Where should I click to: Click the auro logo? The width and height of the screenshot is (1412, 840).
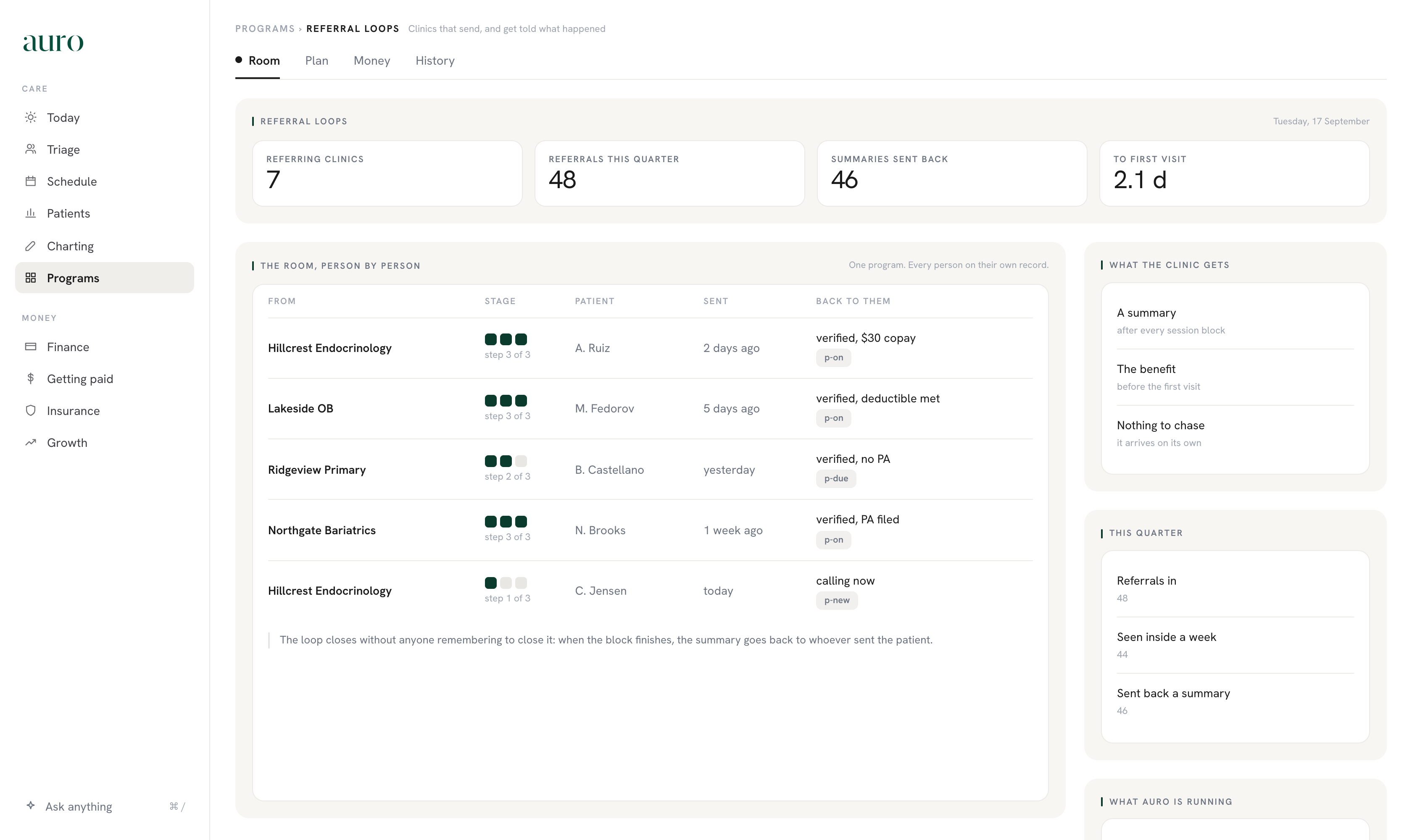pos(53,42)
